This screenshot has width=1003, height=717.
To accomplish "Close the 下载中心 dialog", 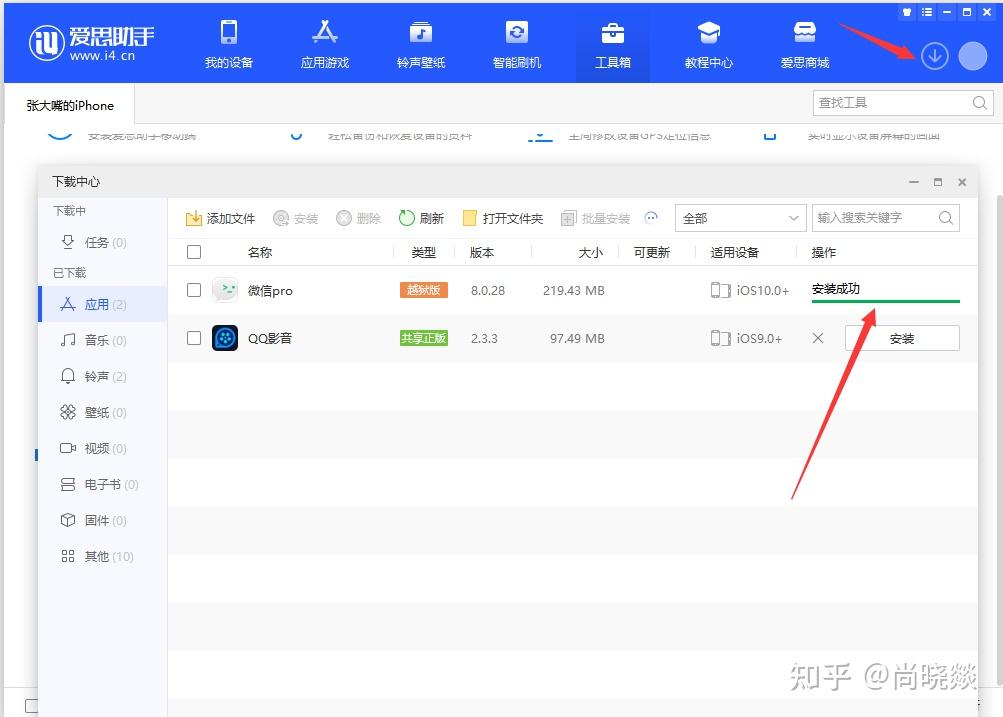I will coord(962,182).
